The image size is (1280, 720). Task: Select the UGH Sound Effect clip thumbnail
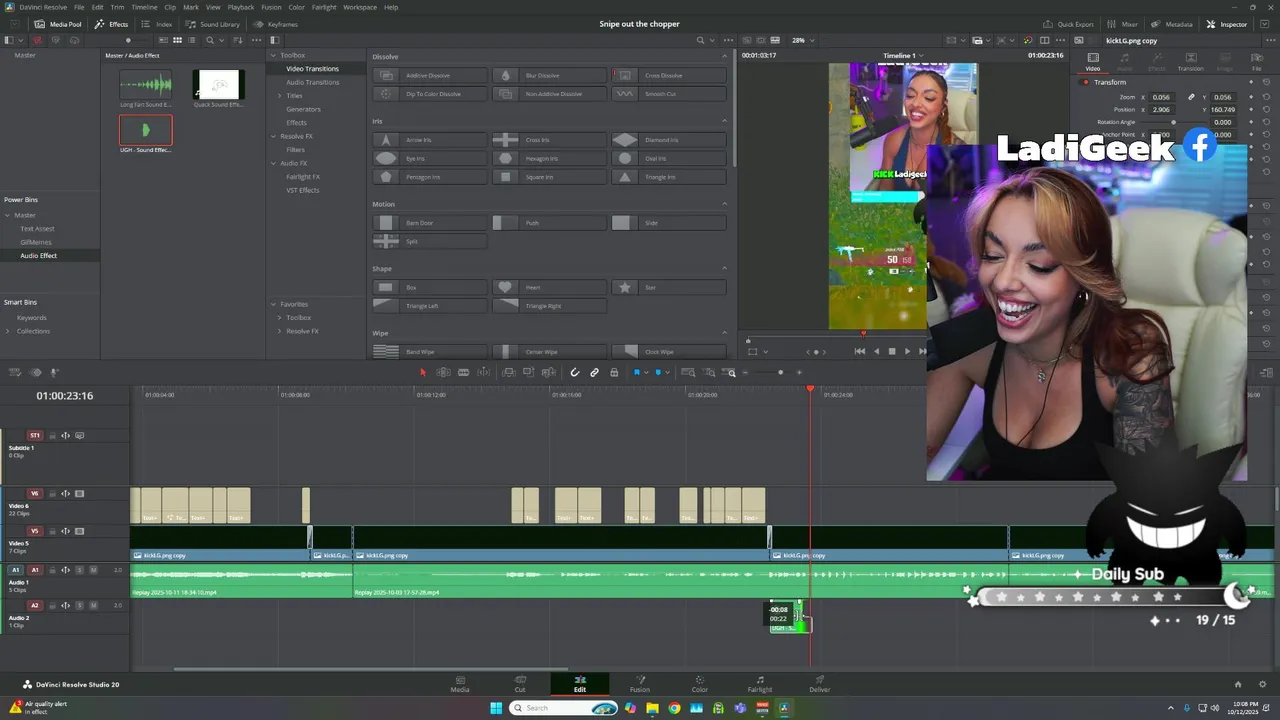pos(145,130)
